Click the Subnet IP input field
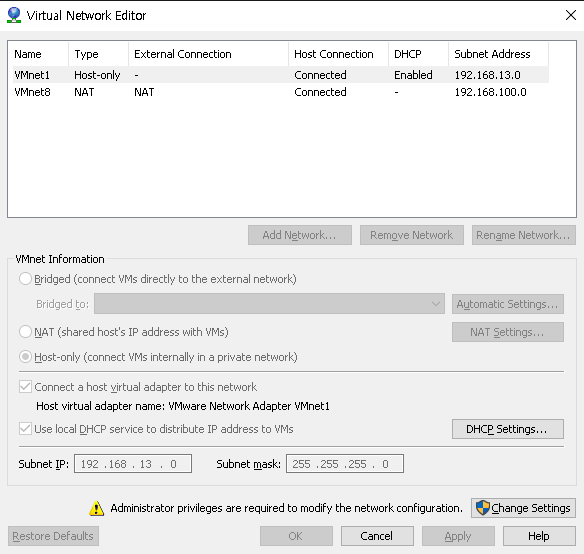Screen dimensions: 584x554 (x=133, y=464)
